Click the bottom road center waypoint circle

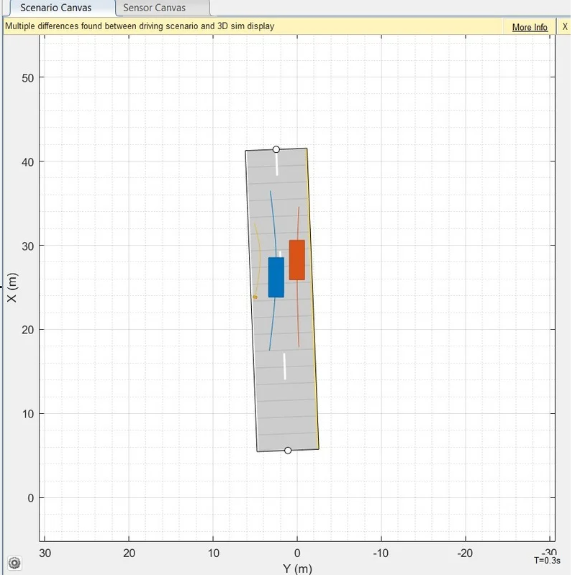tap(288, 450)
